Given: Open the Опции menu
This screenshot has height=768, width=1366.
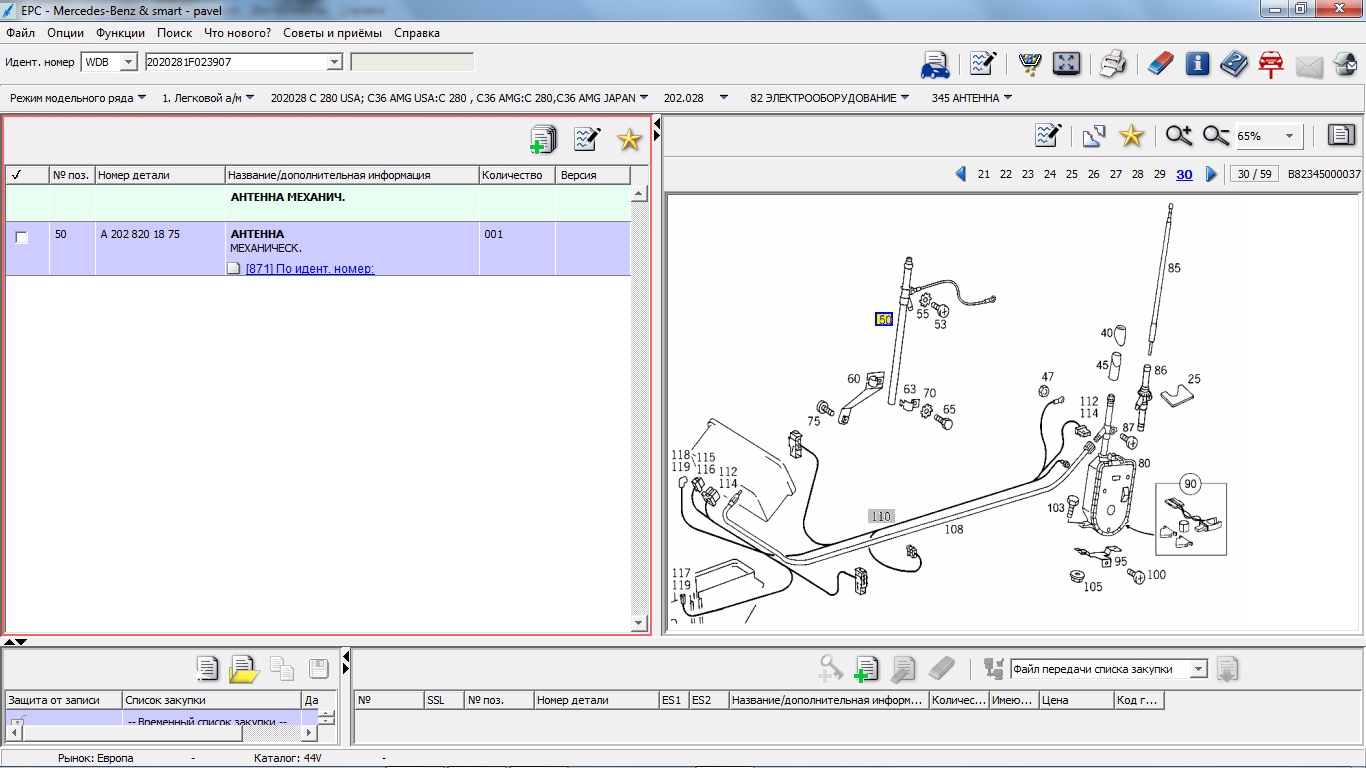Looking at the screenshot, I should point(66,33).
